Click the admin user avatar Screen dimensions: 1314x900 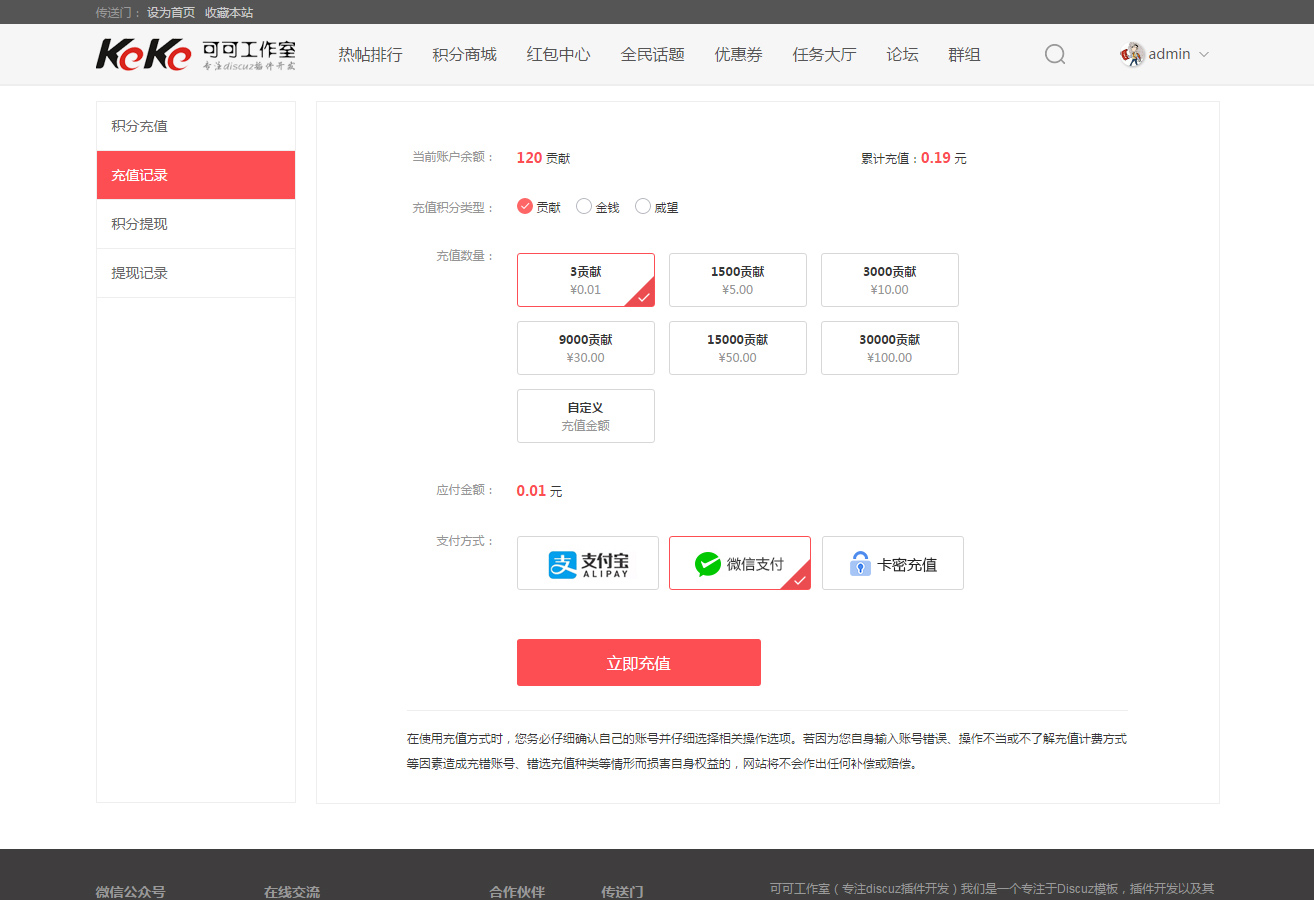point(1133,54)
